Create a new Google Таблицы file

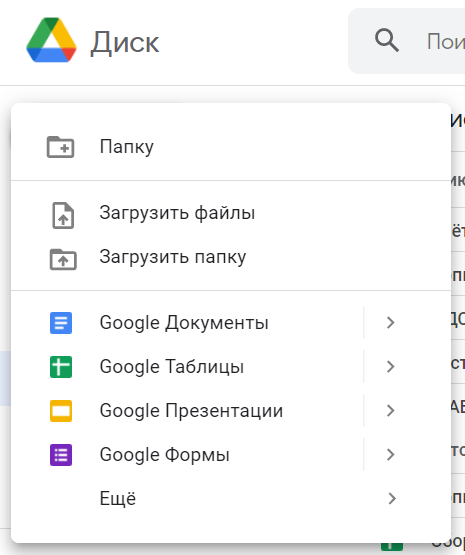coord(188,367)
